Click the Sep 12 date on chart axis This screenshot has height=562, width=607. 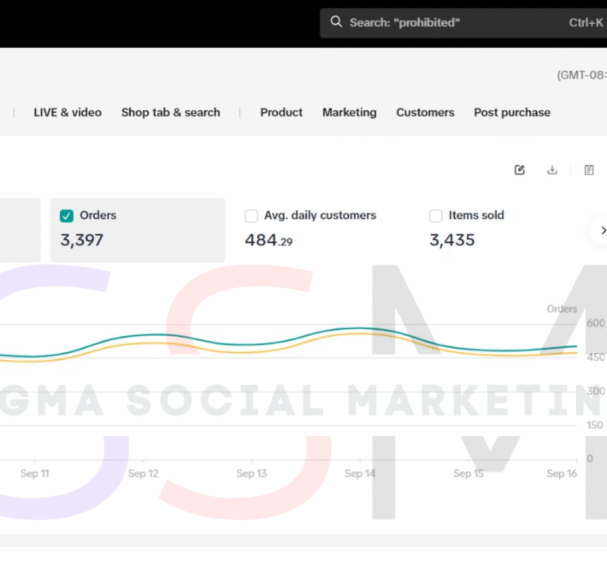144,474
